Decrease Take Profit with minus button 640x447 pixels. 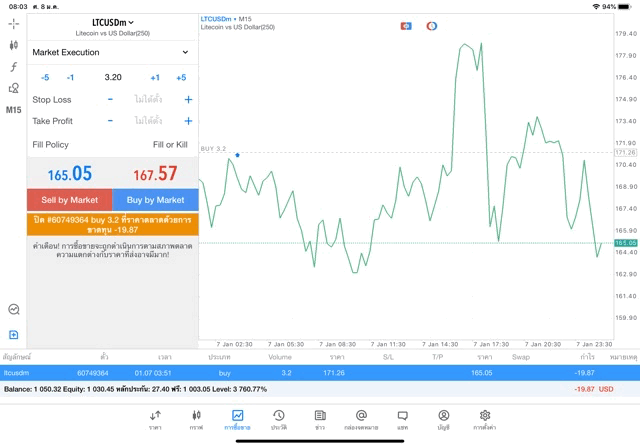point(110,121)
